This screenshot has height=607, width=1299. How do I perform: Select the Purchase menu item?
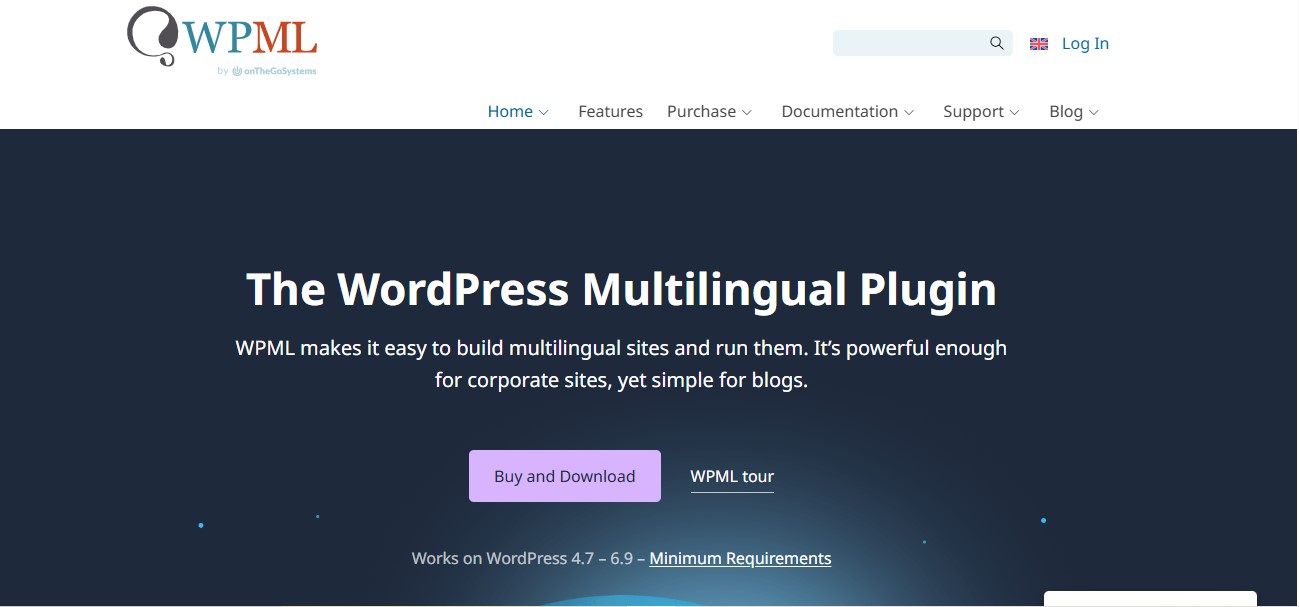(700, 111)
